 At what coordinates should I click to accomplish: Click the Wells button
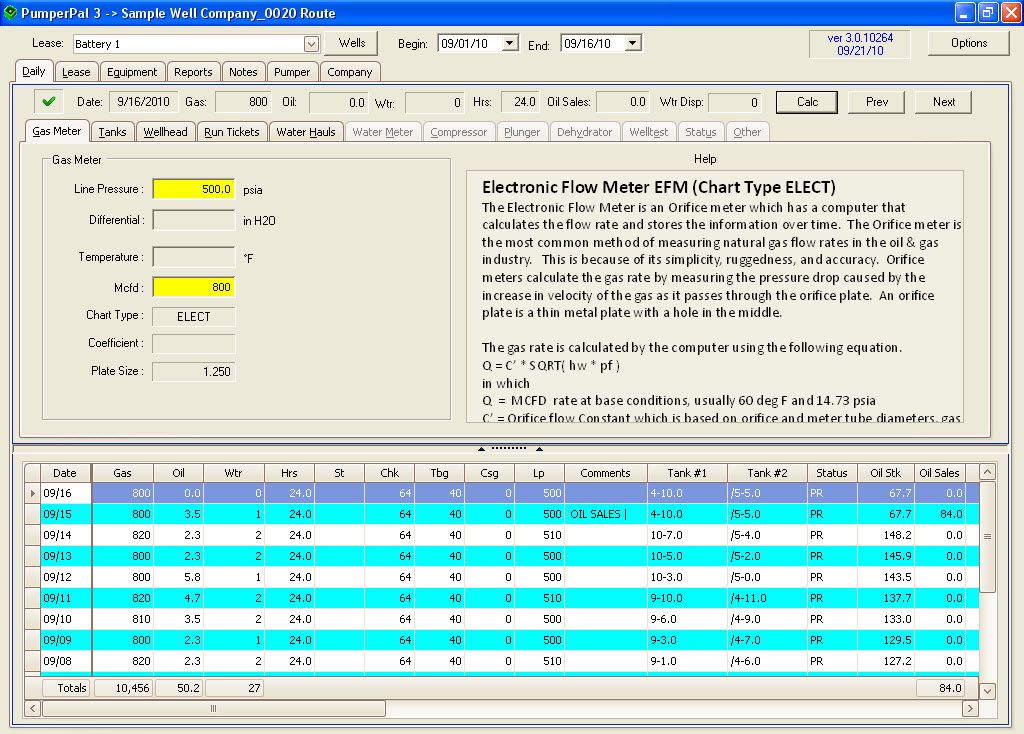click(351, 43)
